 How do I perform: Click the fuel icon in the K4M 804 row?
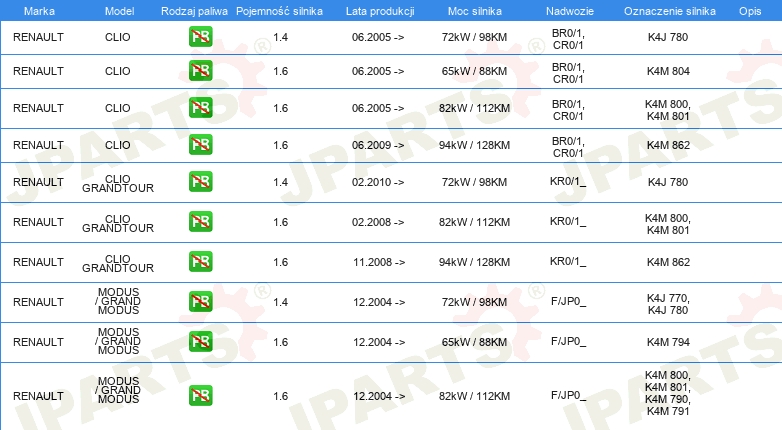[x=200, y=70]
